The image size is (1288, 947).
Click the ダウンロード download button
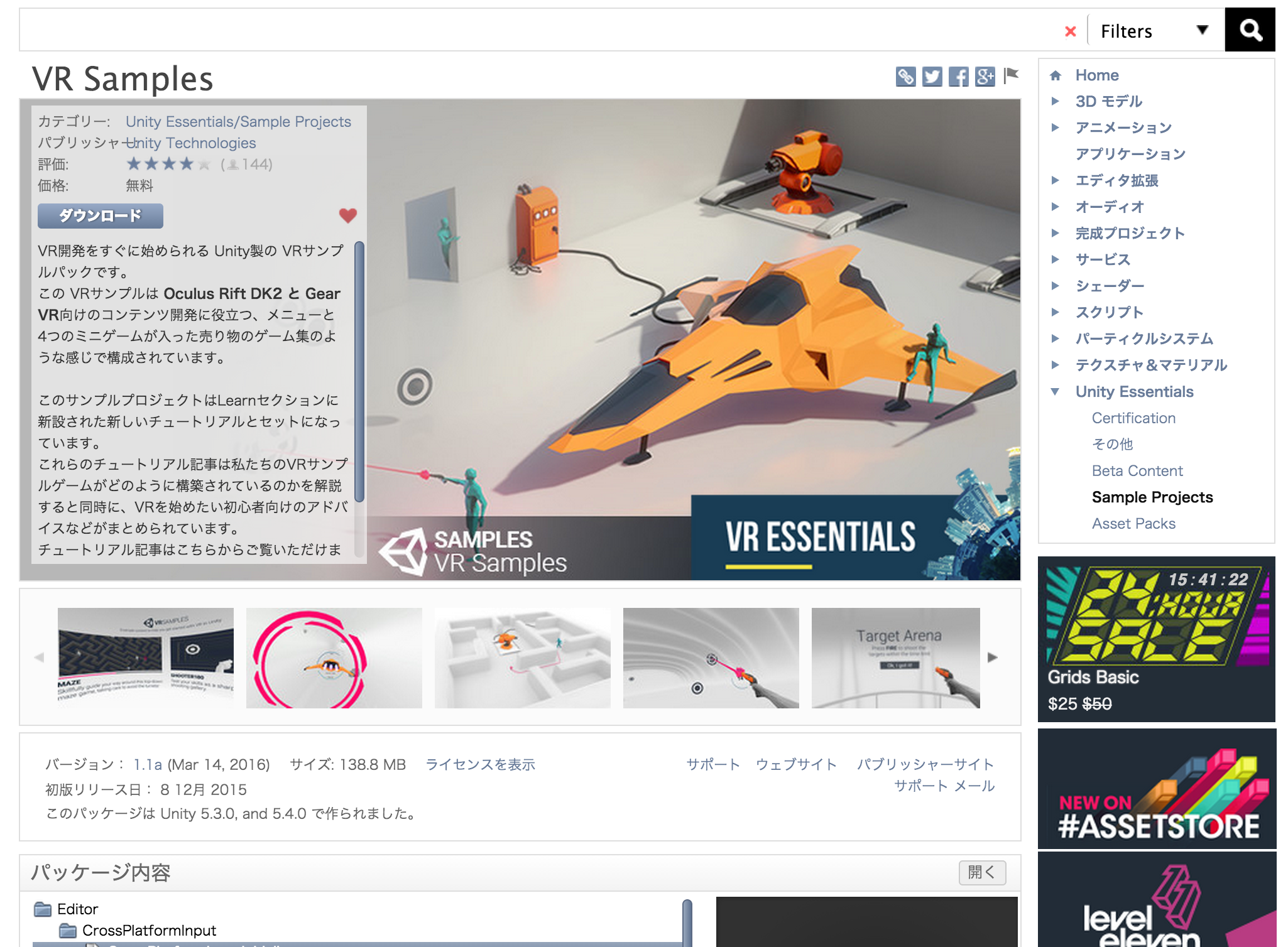(x=101, y=215)
